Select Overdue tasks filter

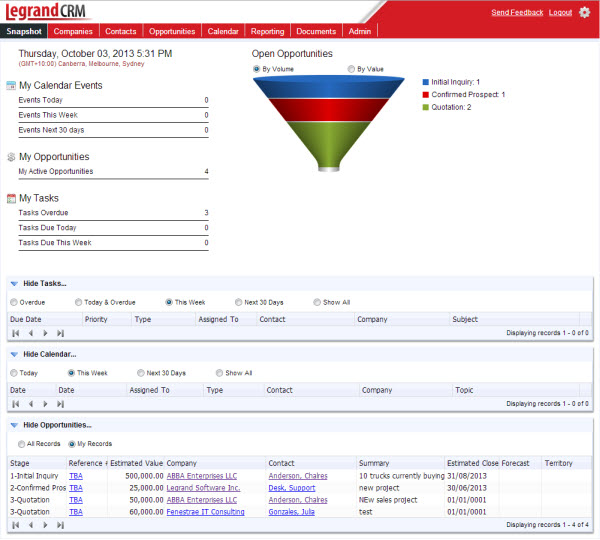[14, 302]
